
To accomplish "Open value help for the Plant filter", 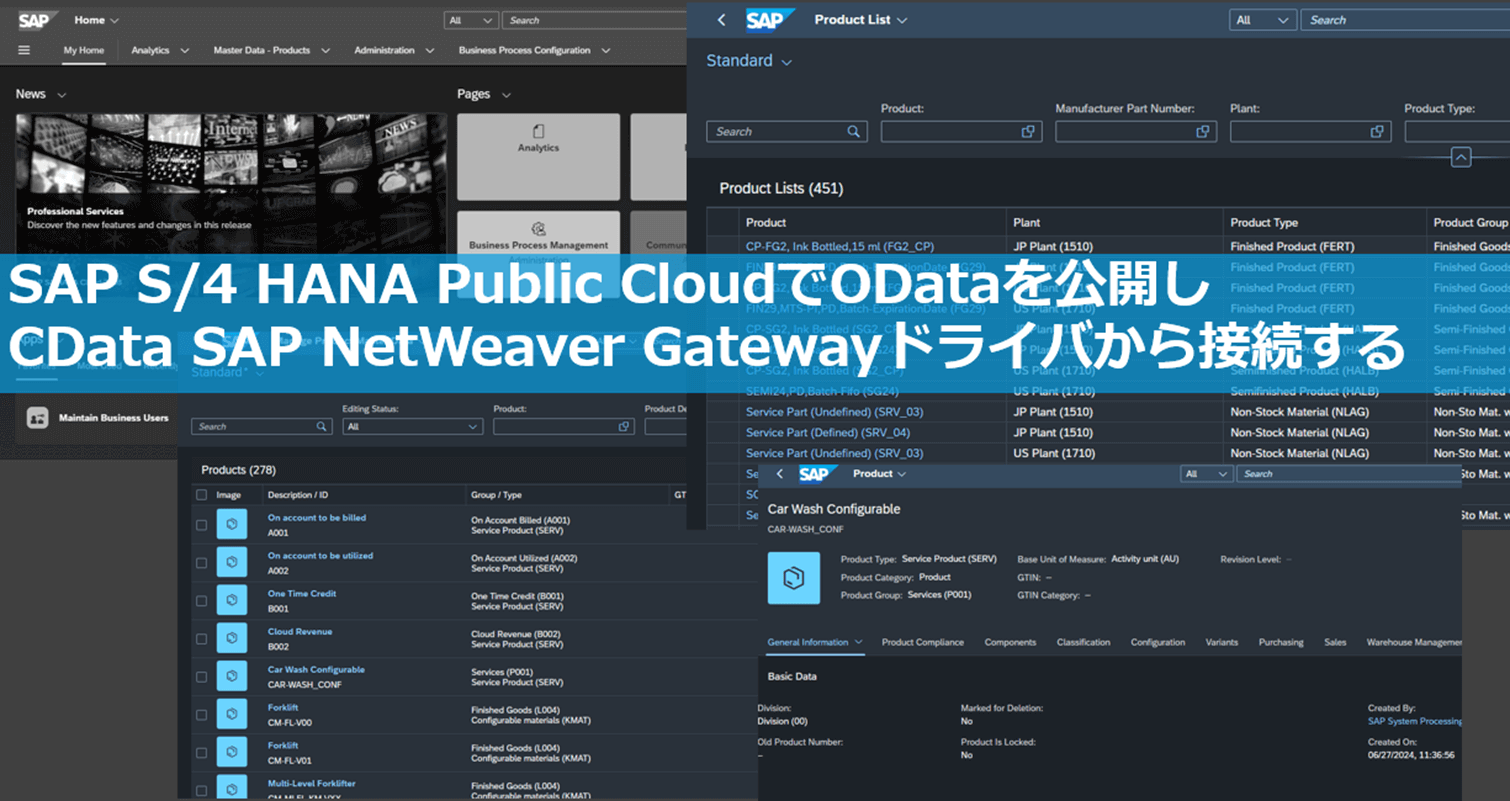I will [1377, 131].
